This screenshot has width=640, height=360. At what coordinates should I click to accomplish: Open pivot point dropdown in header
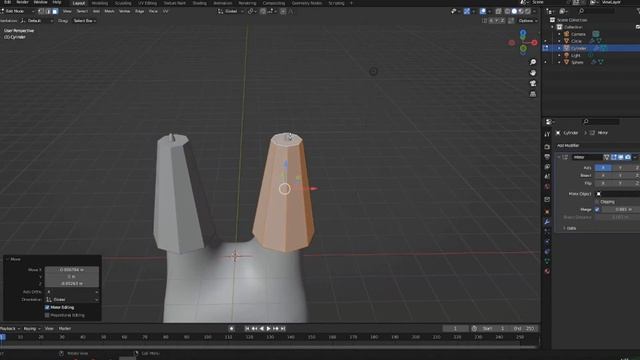coord(252,11)
